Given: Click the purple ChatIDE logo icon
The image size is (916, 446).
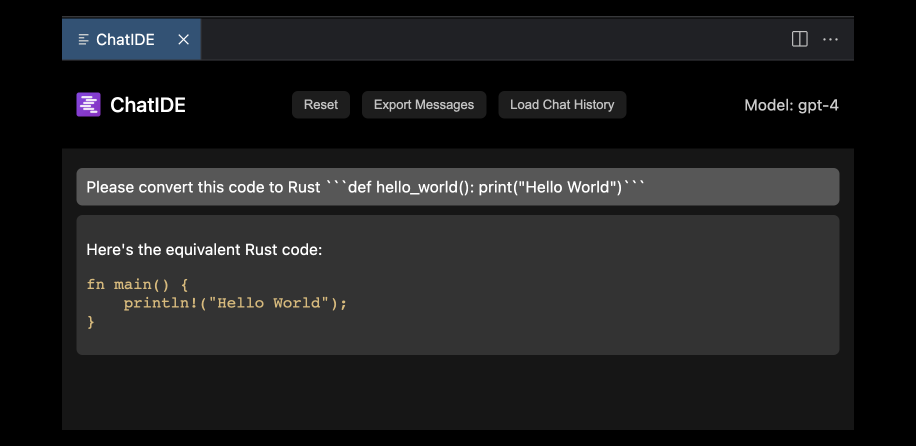Looking at the screenshot, I should coord(88,105).
